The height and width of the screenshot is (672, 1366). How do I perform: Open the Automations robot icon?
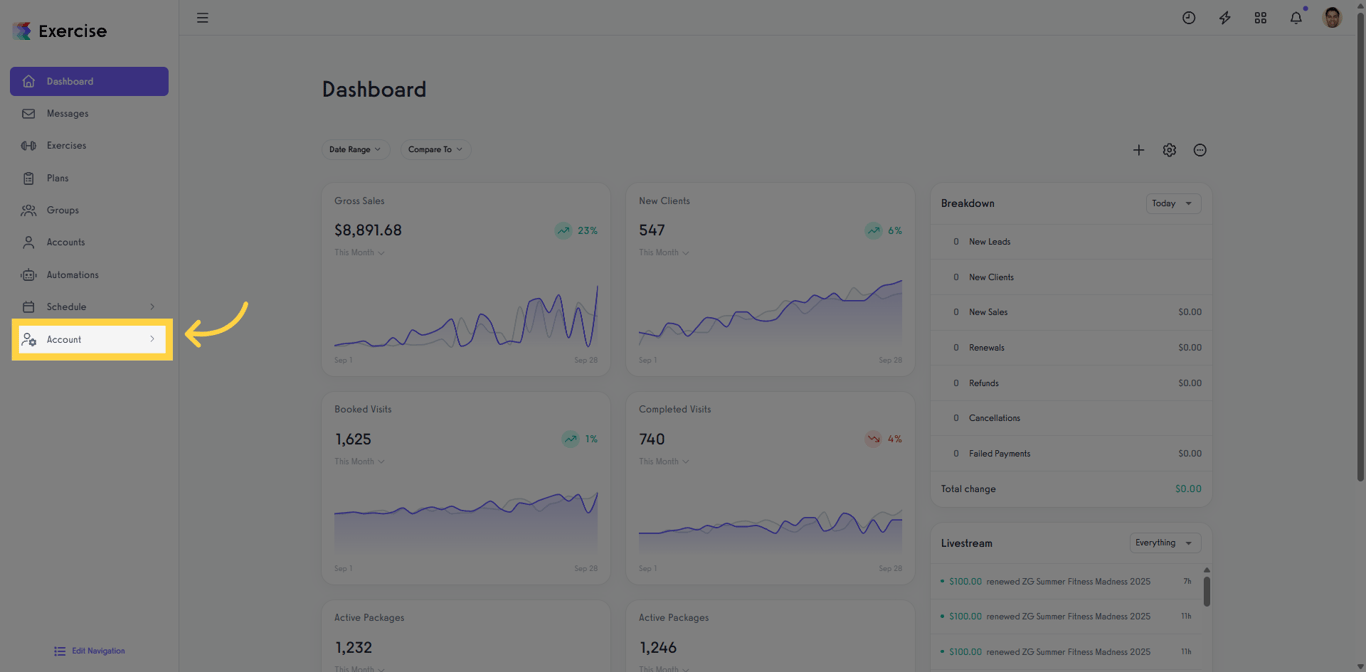tap(27, 274)
